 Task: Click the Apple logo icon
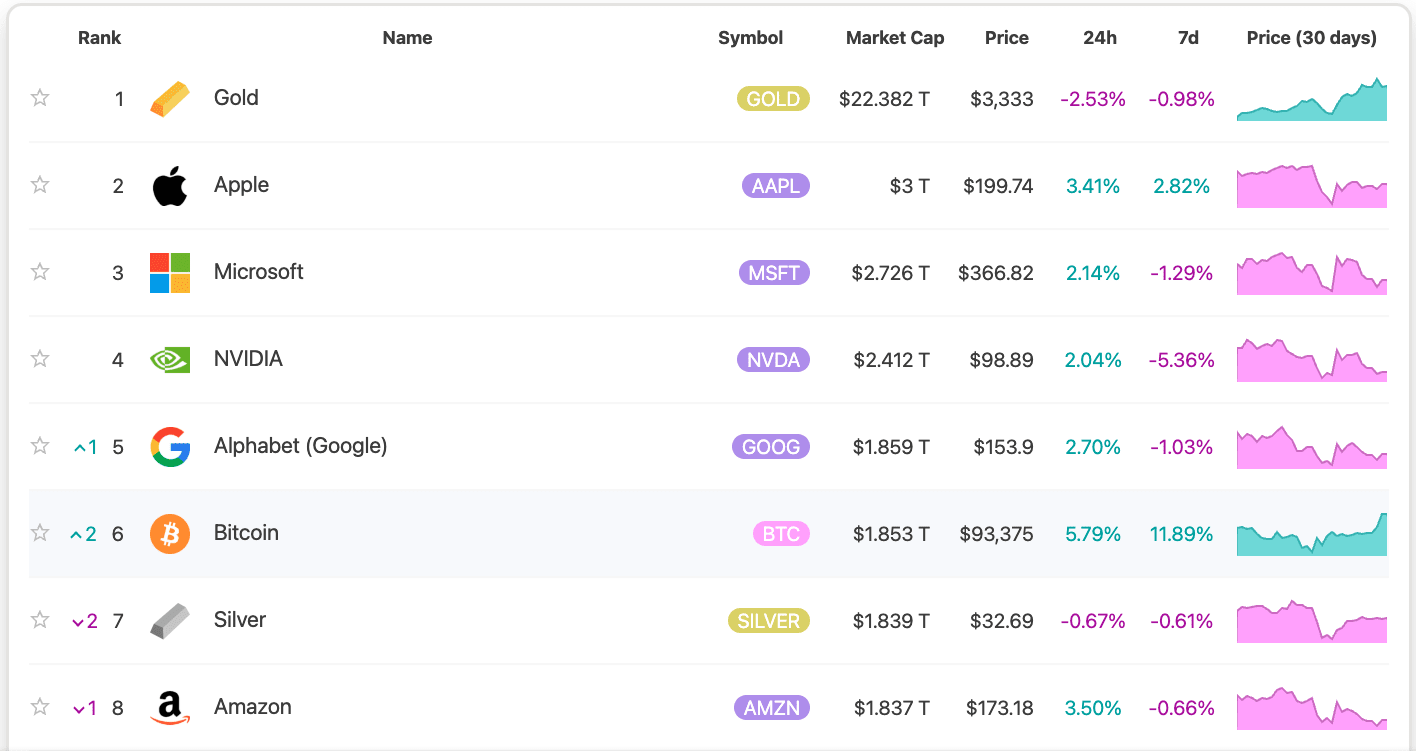point(170,186)
